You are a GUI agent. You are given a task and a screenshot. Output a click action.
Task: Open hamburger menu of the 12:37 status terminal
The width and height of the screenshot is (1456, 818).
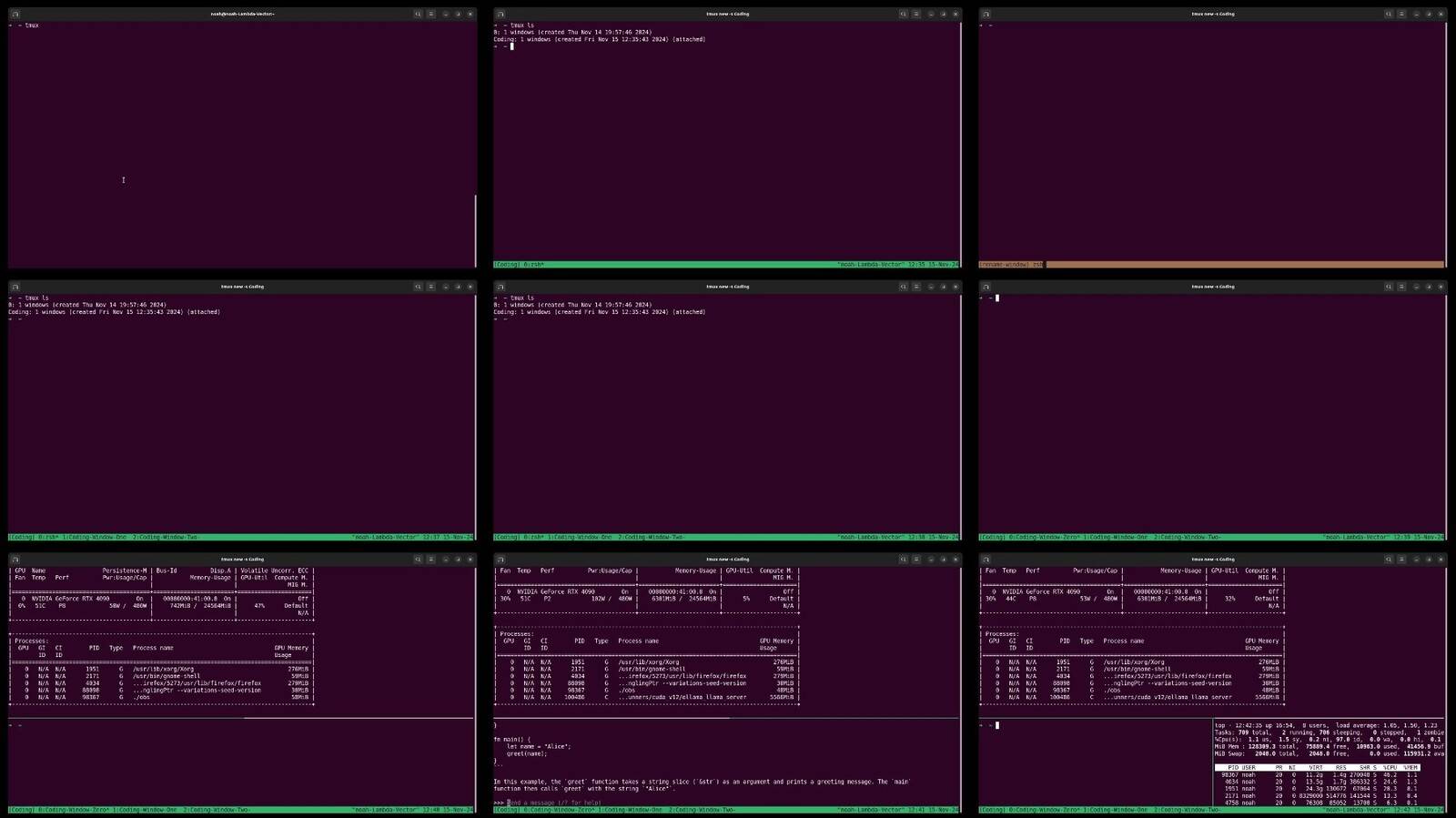pos(431,287)
